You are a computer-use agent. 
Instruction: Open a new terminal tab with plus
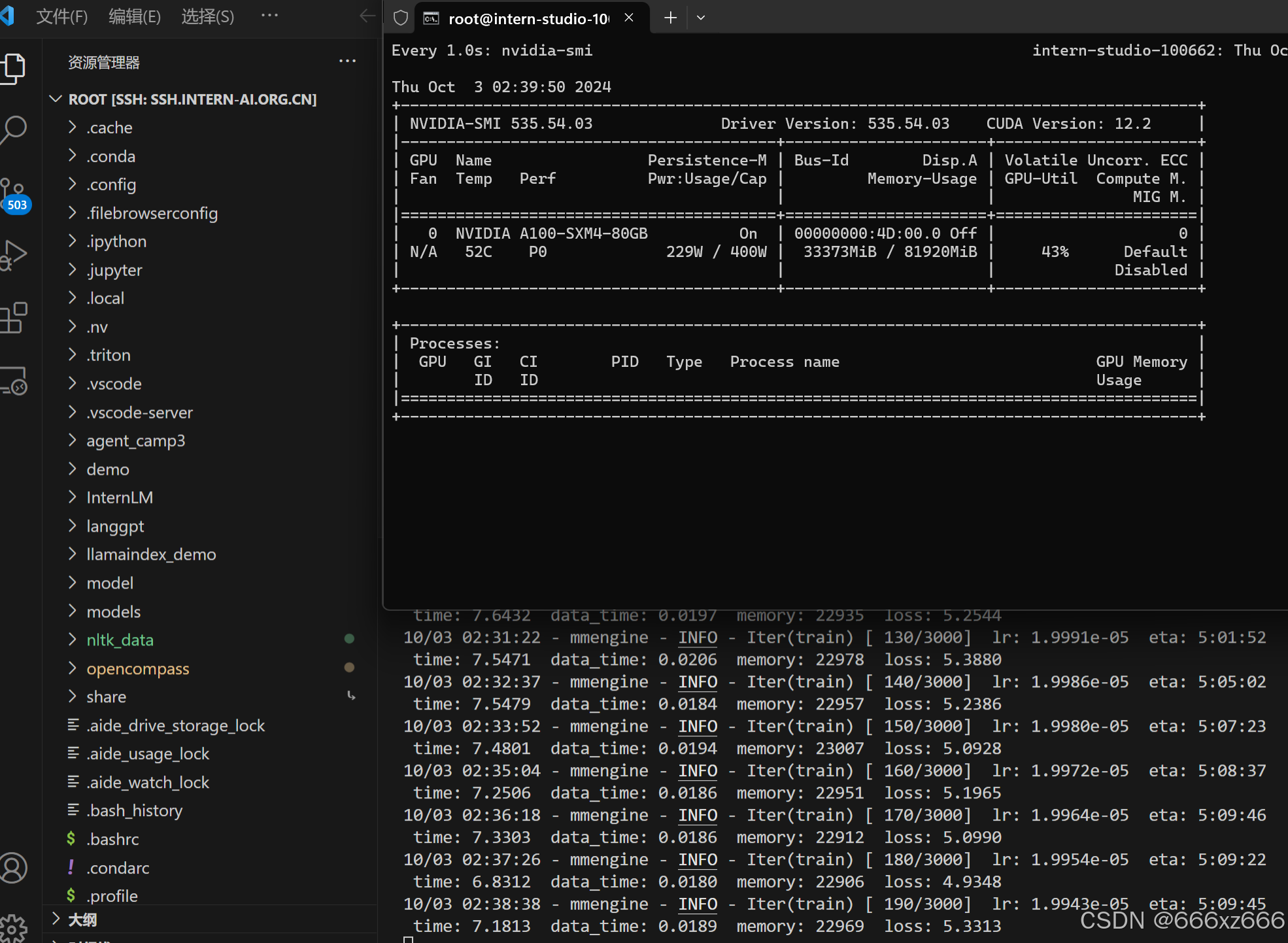(670, 18)
